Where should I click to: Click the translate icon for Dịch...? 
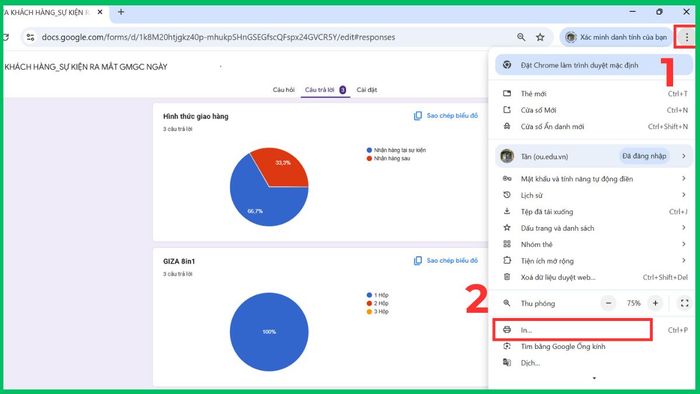(507, 362)
